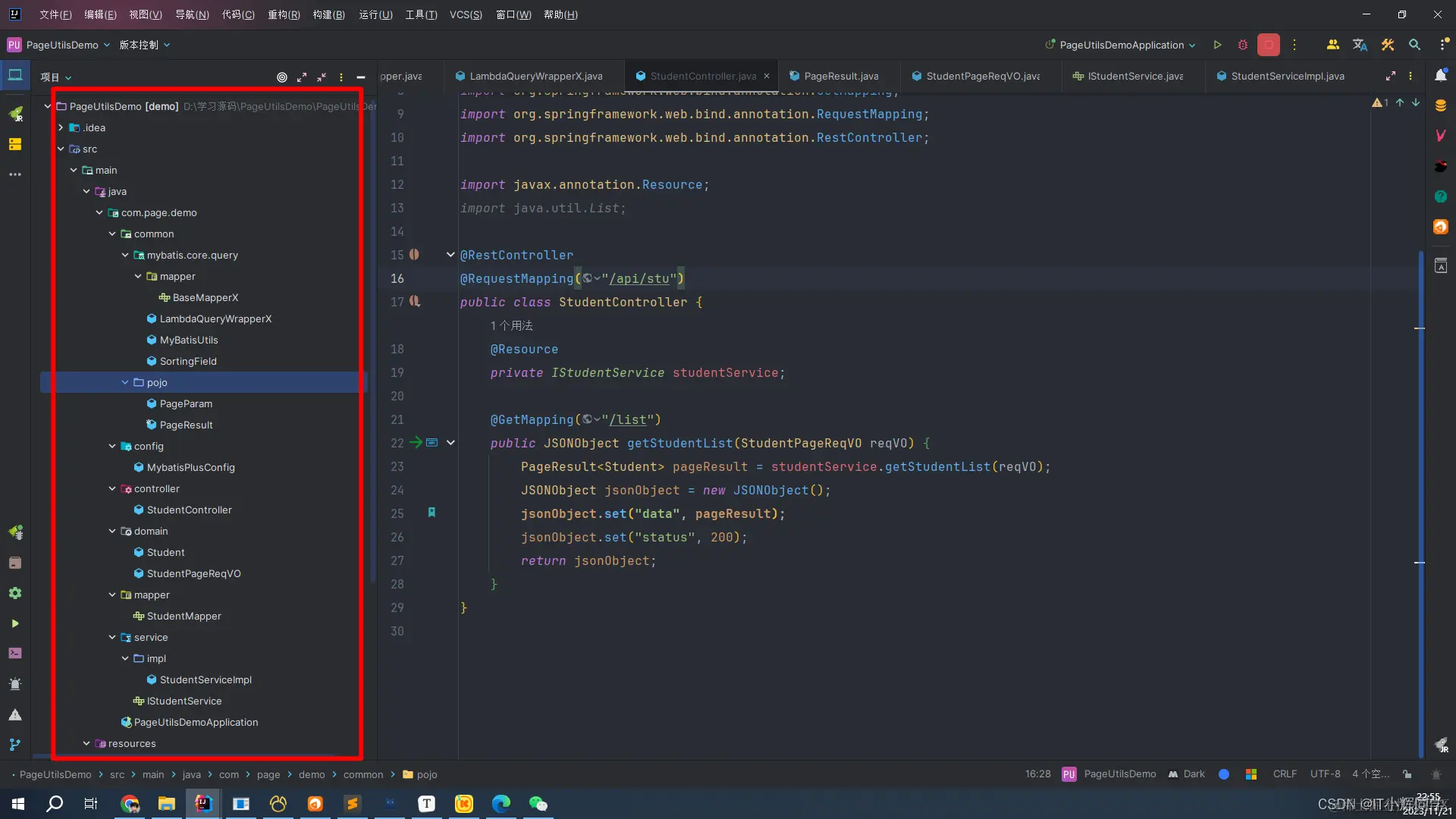Click the CRLF line separator in status bar
Screen dimensions: 1456x819
(1285, 774)
